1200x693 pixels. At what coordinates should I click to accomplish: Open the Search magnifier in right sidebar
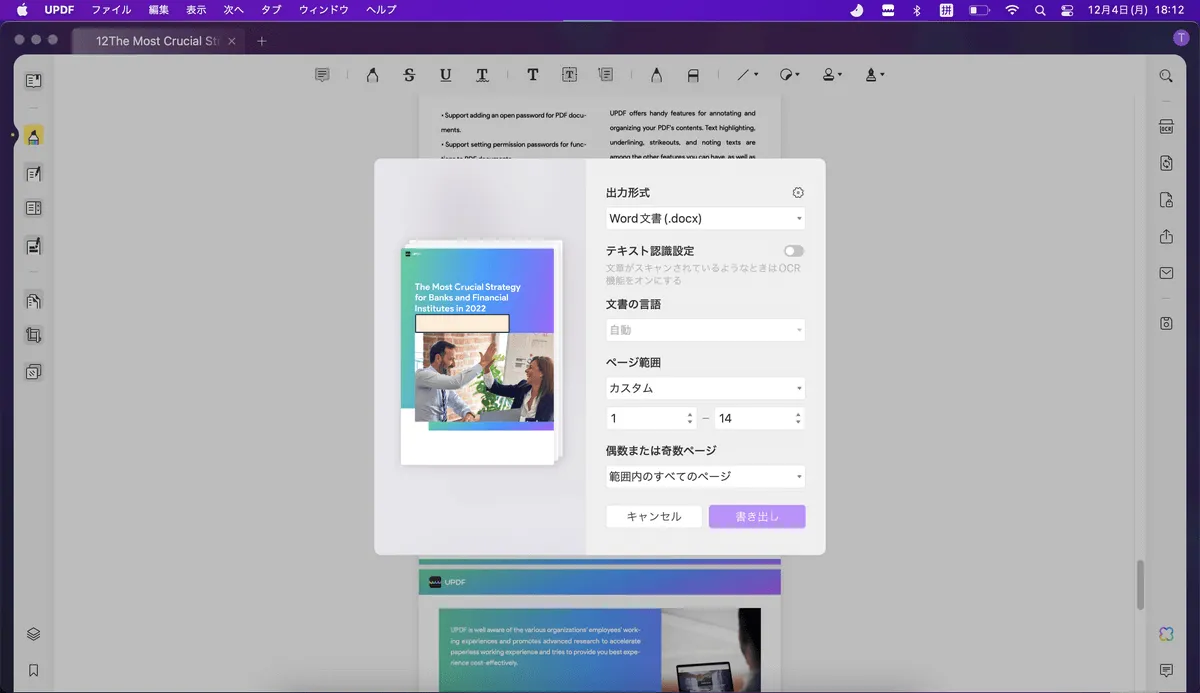coord(1166,76)
